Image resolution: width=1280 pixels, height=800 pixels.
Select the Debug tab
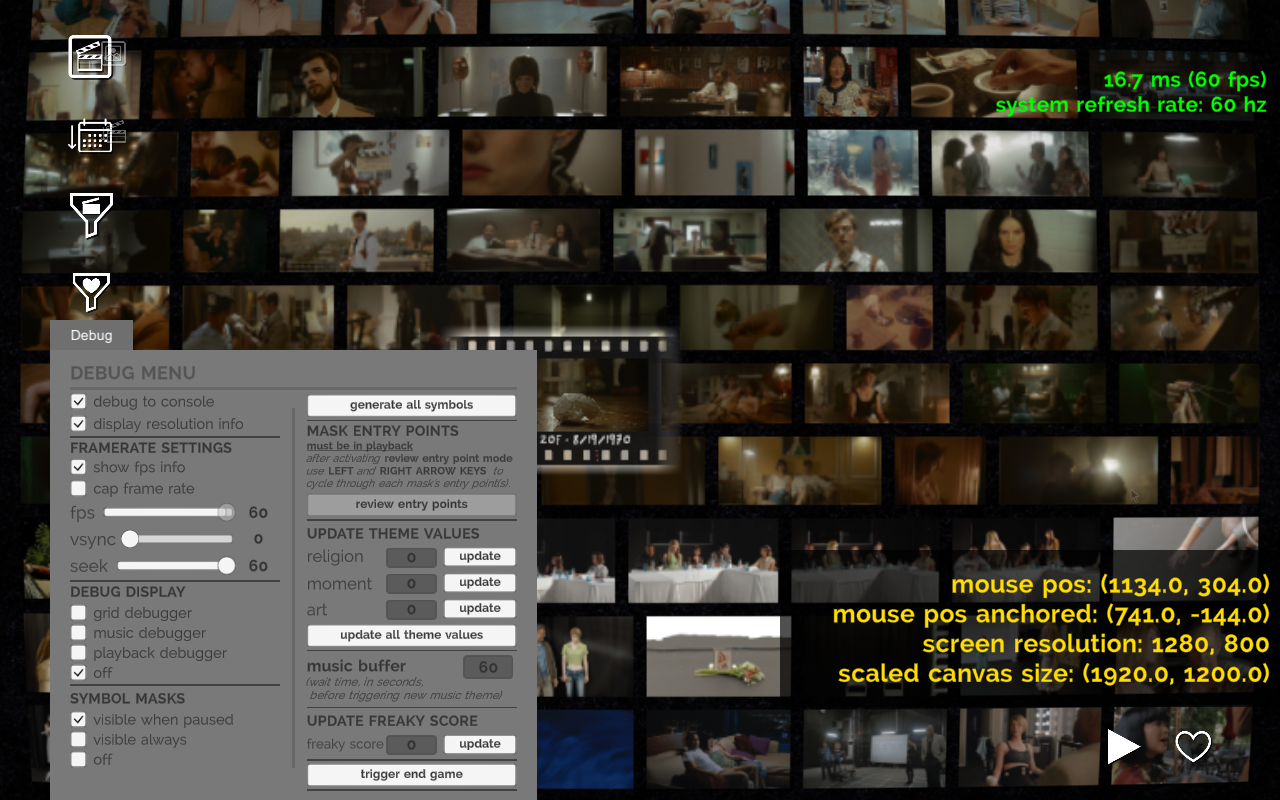(x=91, y=336)
